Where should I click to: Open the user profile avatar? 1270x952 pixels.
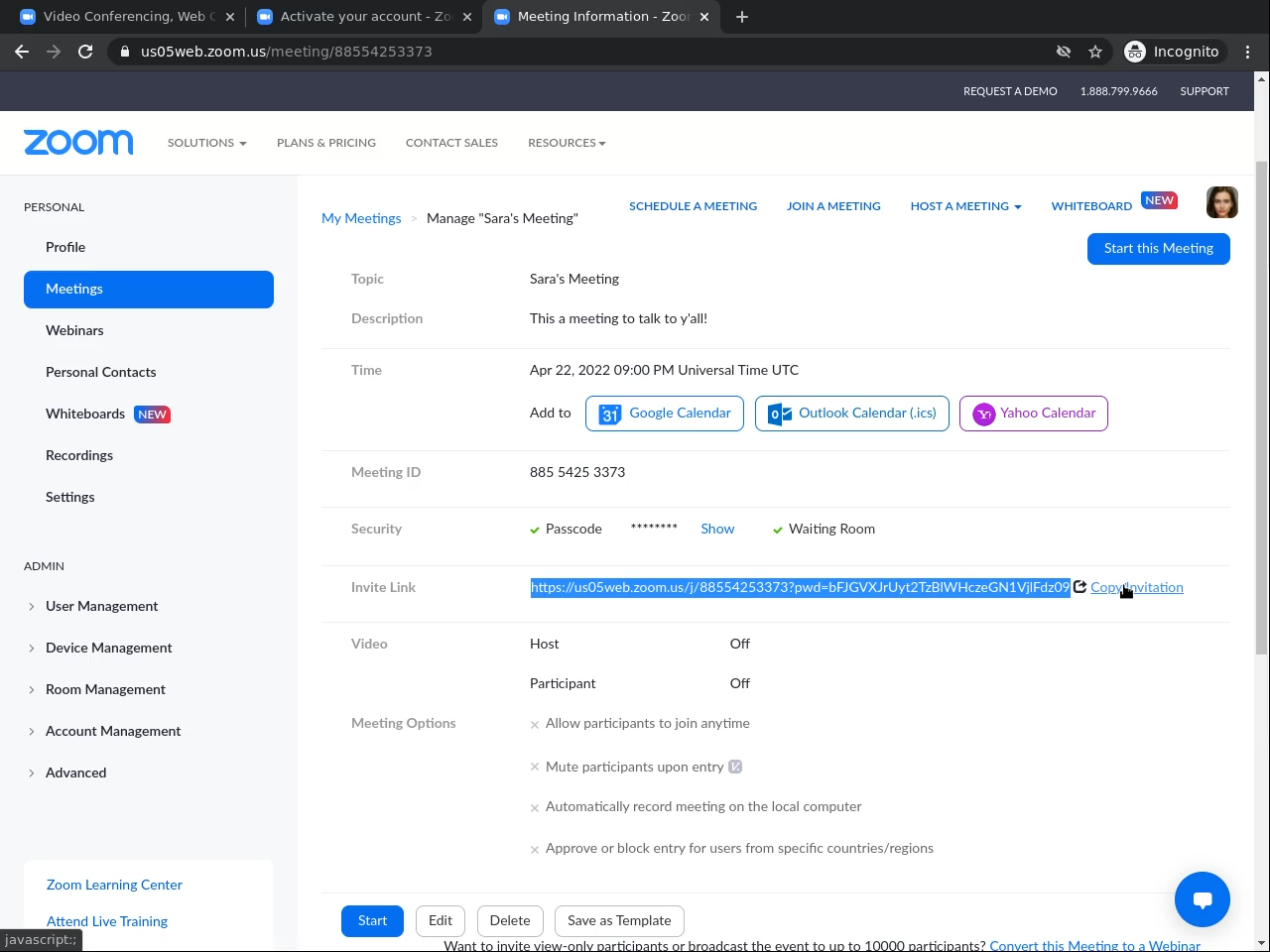click(x=1222, y=202)
